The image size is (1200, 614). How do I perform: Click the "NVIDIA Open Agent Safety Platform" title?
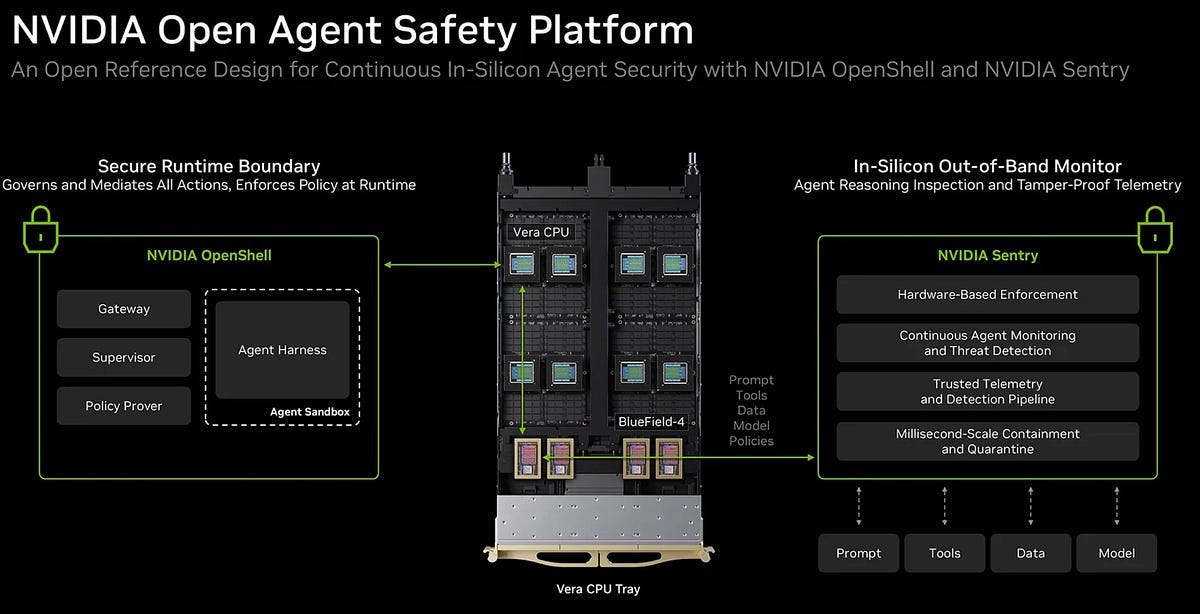pos(352,29)
